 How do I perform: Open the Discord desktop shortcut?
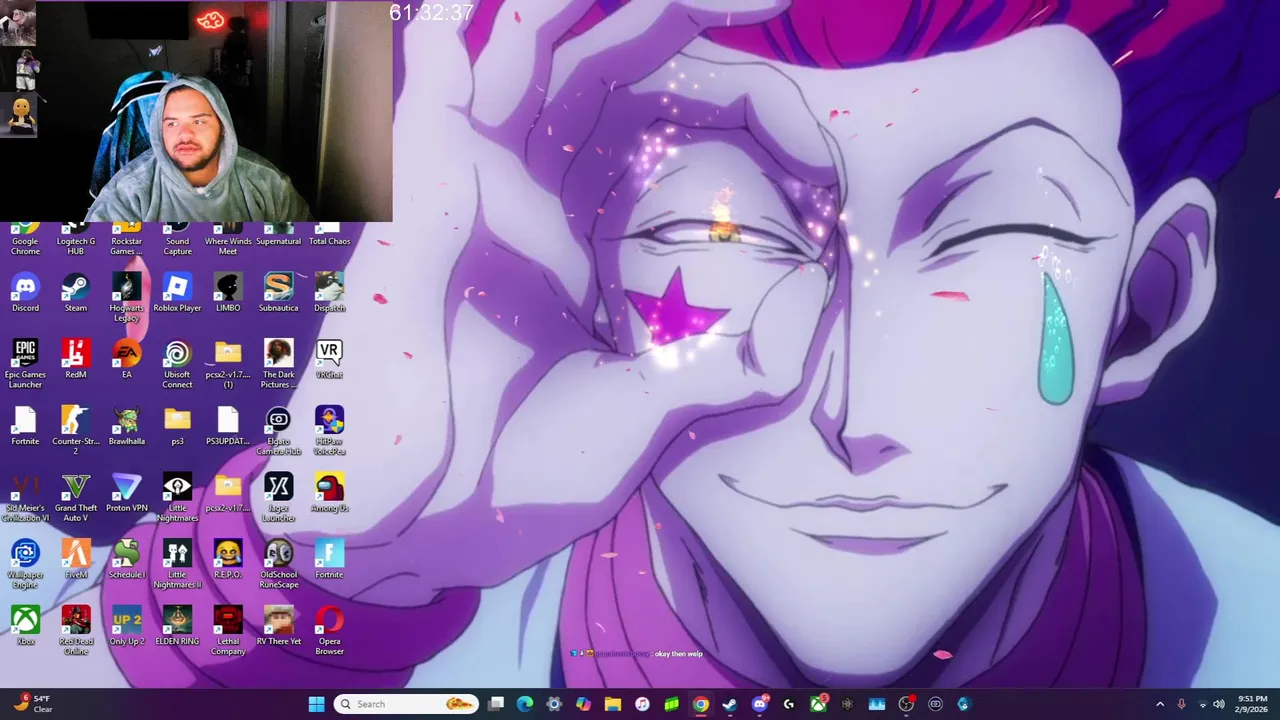(25, 293)
